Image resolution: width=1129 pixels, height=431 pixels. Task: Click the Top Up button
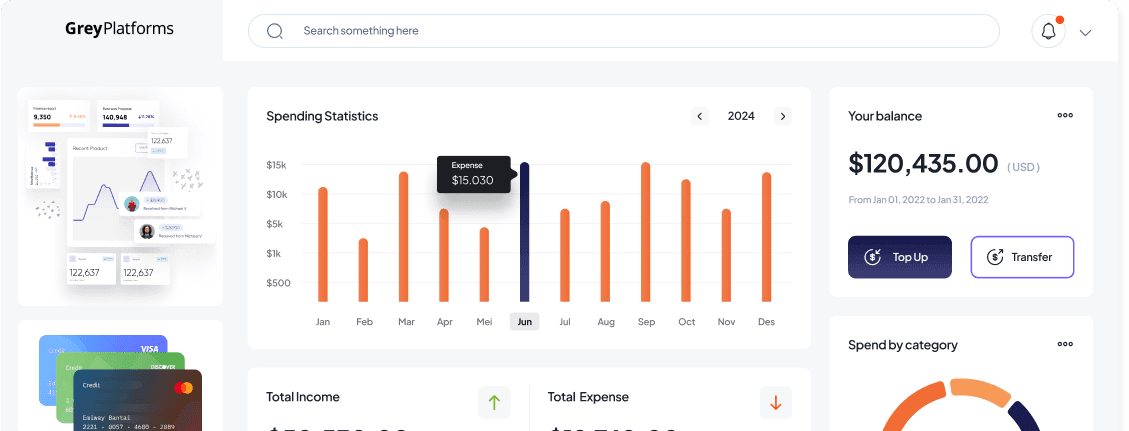click(x=900, y=257)
